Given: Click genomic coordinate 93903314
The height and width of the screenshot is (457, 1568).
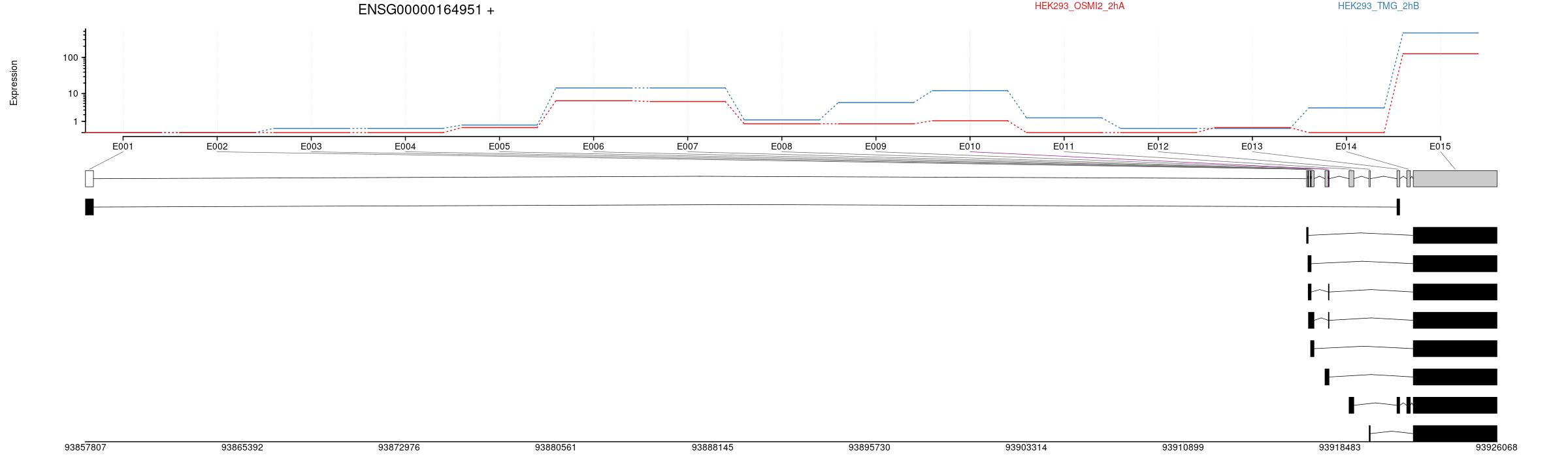Looking at the screenshot, I should [x=1026, y=448].
